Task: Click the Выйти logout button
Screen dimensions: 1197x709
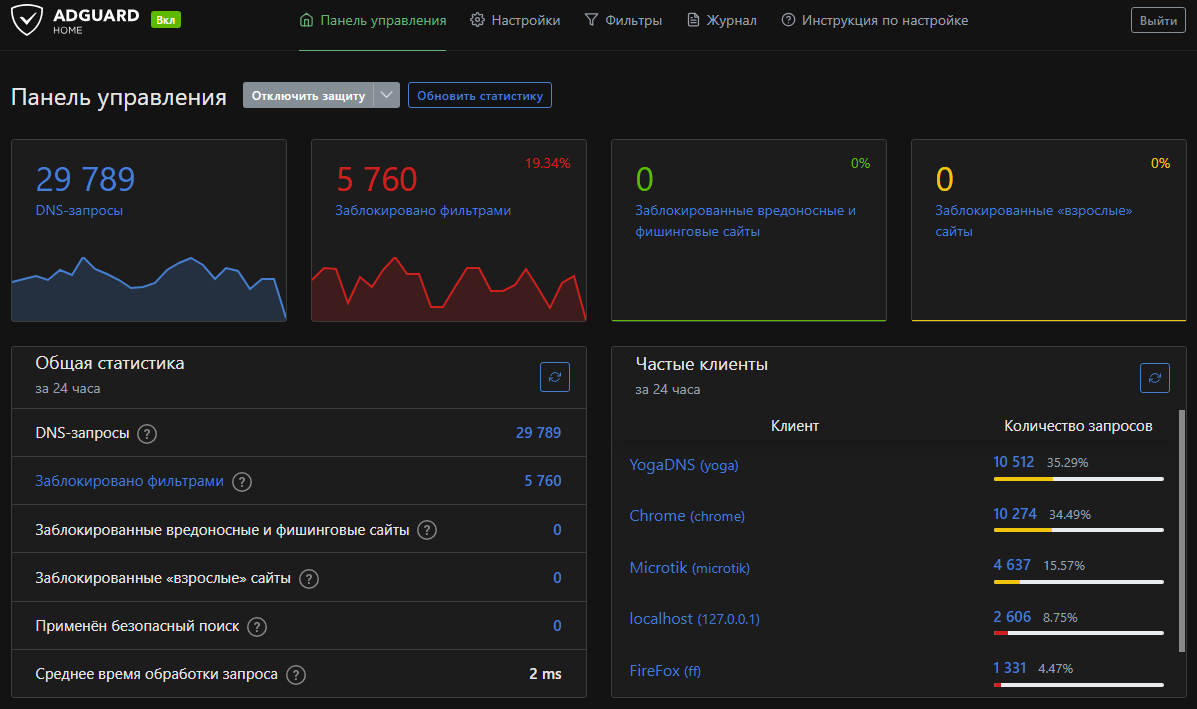Action: [x=1157, y=21]
